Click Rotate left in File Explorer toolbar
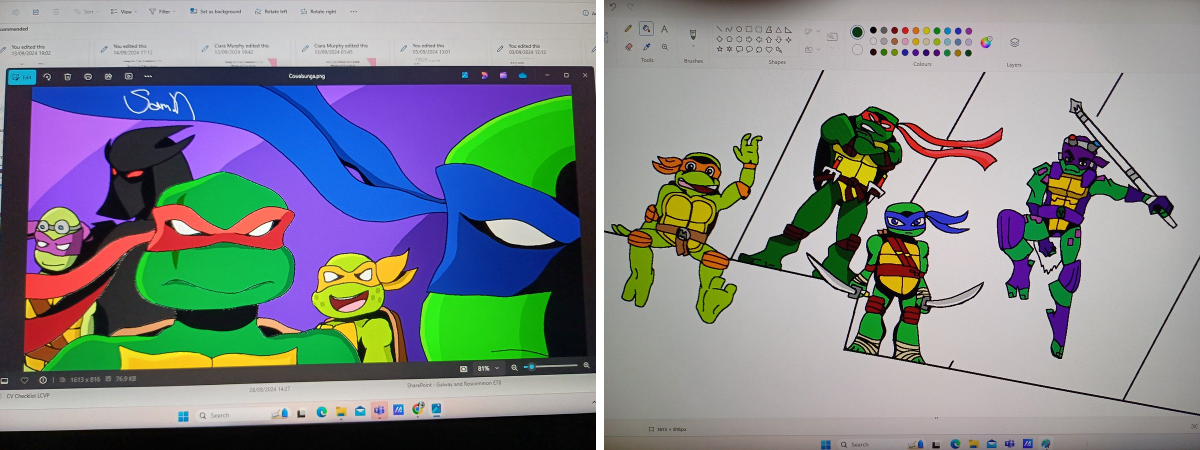Viewport: 1200px width, 450px height. coord(270,11)
